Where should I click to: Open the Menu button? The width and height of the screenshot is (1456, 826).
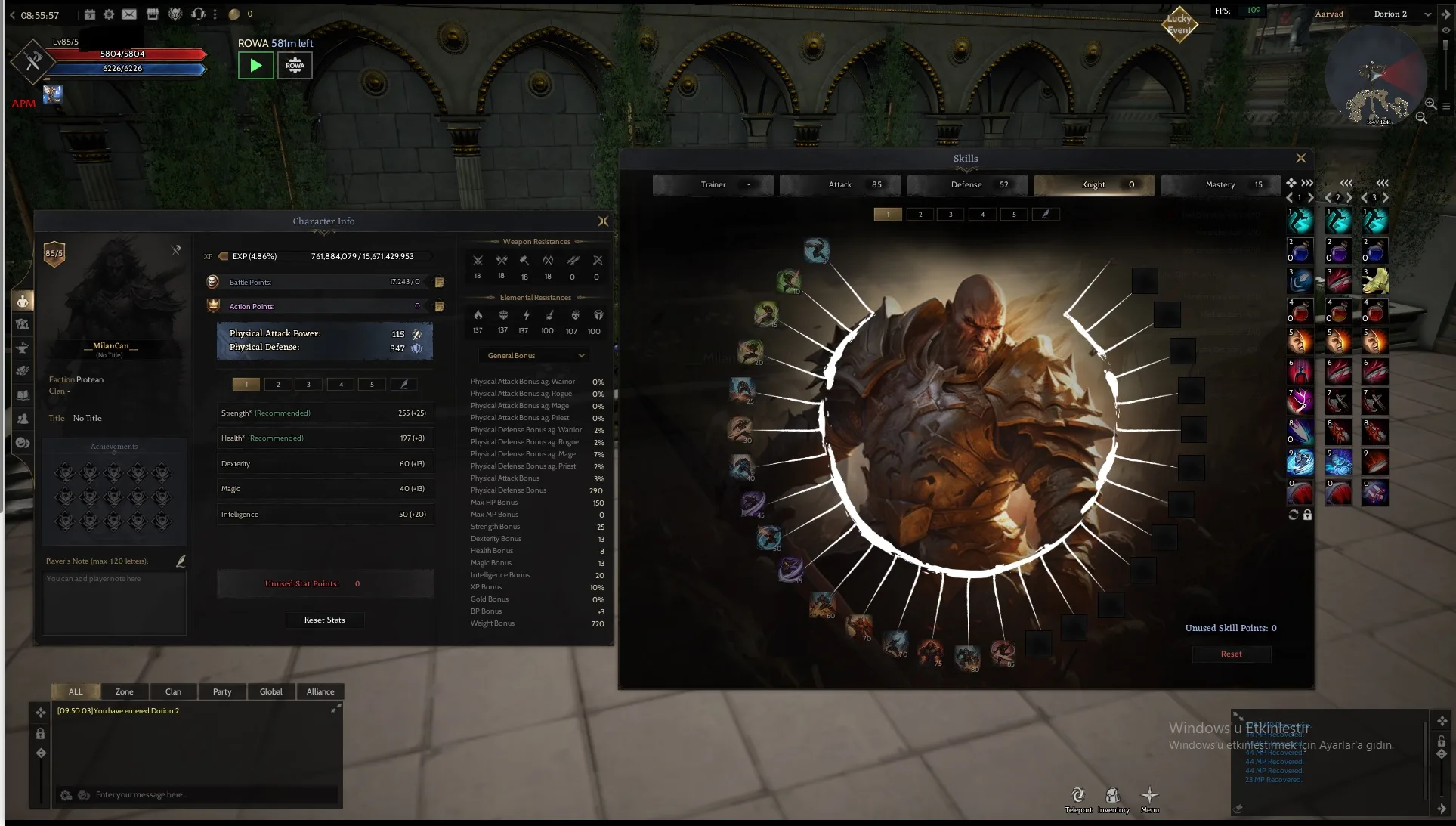coord(1149,800)
